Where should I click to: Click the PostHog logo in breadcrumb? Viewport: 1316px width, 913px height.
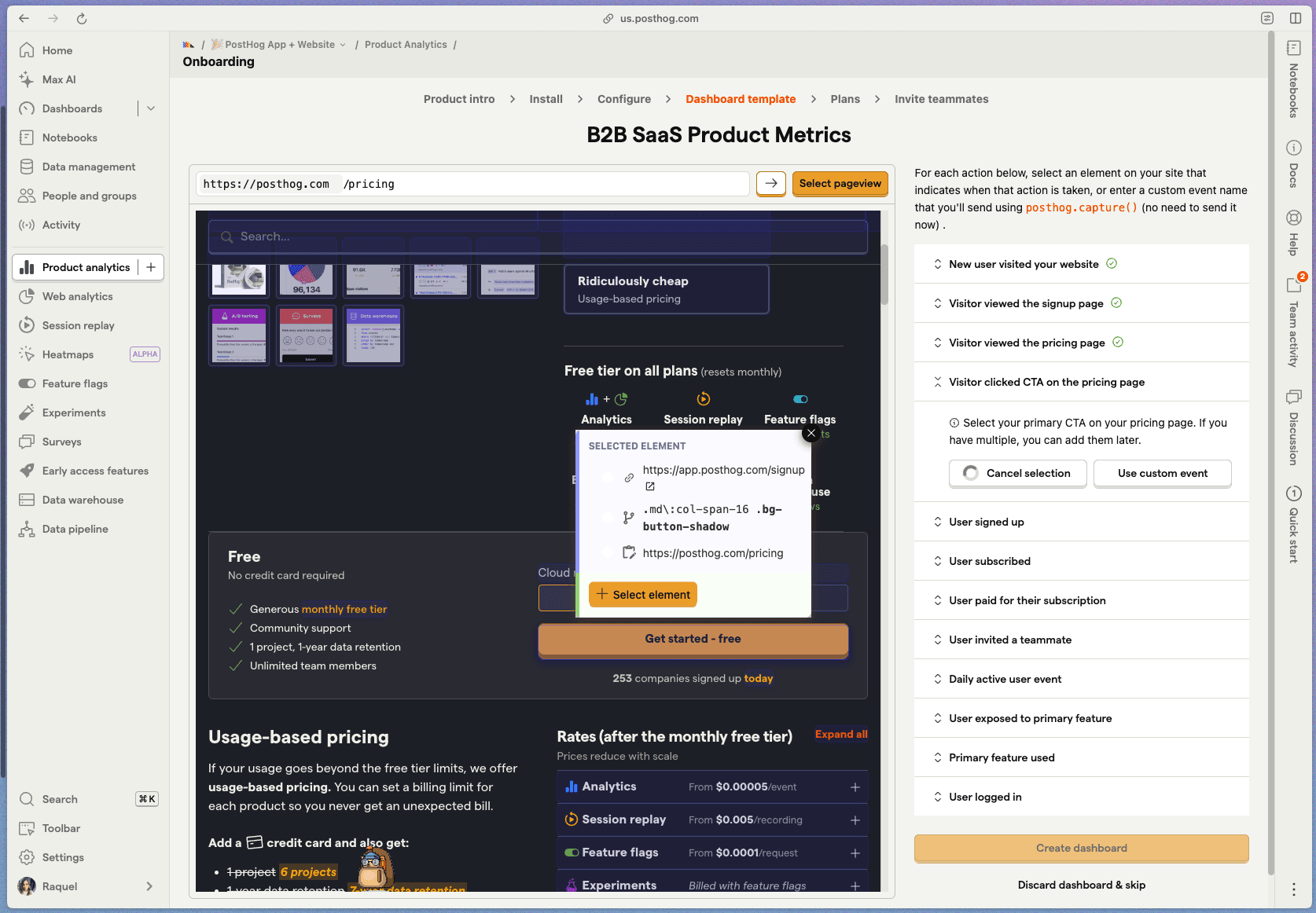click(189, 45)
